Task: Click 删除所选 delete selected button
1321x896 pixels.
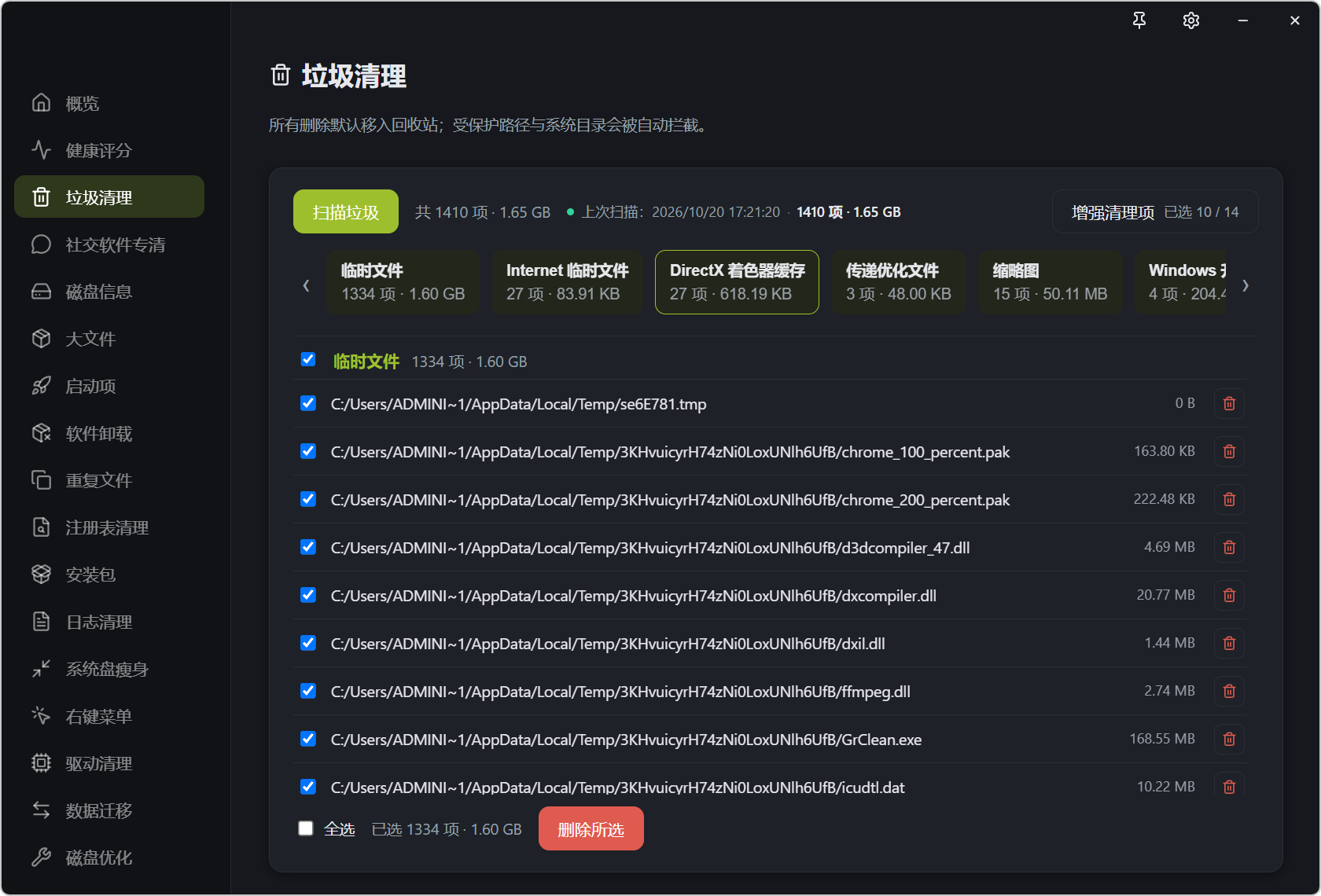Action: pos(591,828)
